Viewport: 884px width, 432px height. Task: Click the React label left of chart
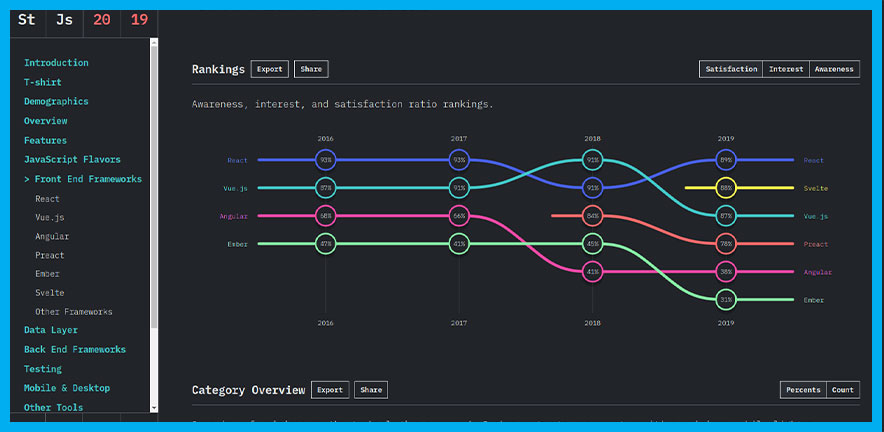coord(237,160)
